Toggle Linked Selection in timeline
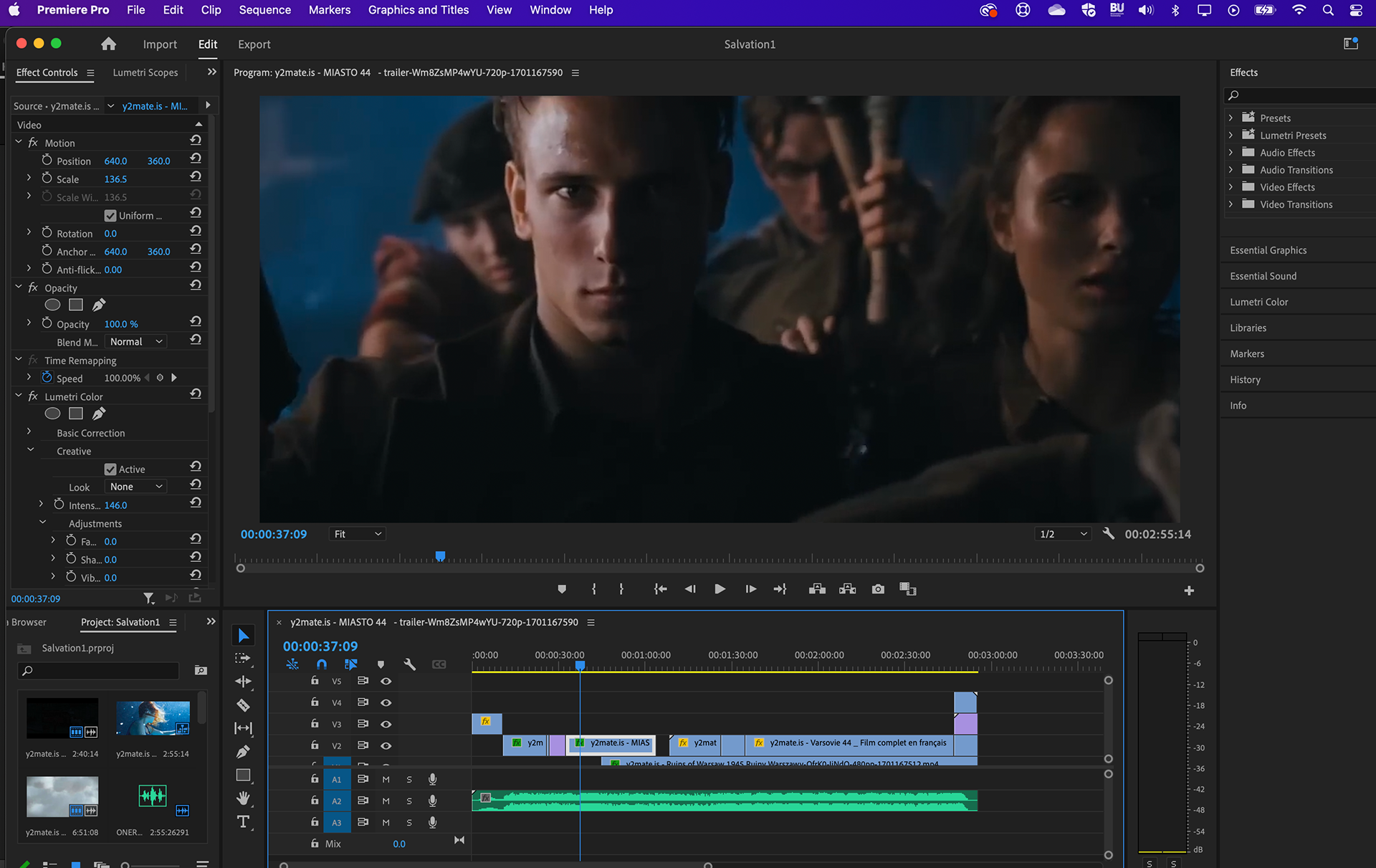 pos(350,664)
